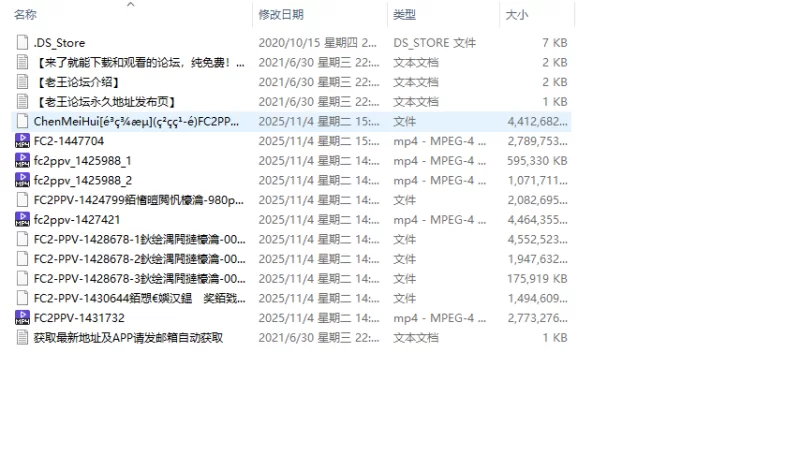800x455 pixels.
Task: Click the FC2PPV-1431732 mp4 icon
Action: point(22,318)
